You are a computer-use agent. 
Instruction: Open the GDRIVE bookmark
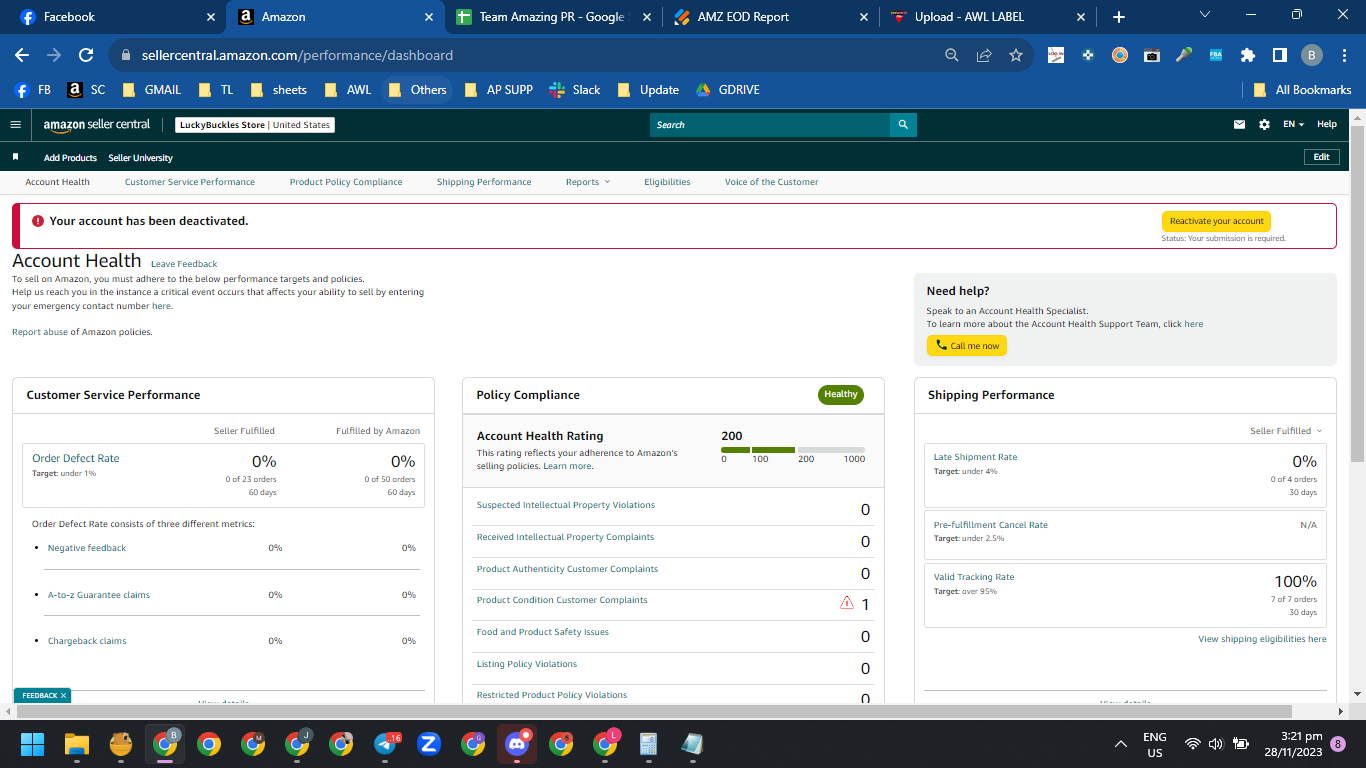coord(728,90)
